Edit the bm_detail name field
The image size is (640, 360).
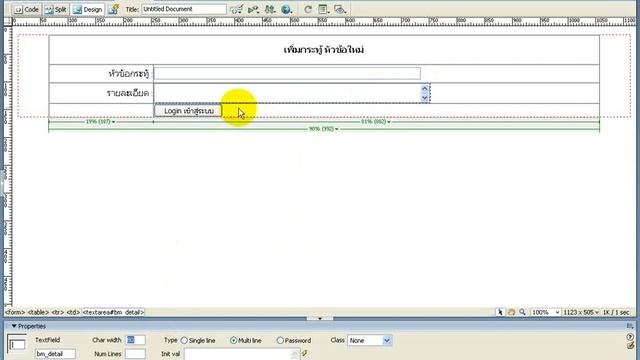pos(55,354)
